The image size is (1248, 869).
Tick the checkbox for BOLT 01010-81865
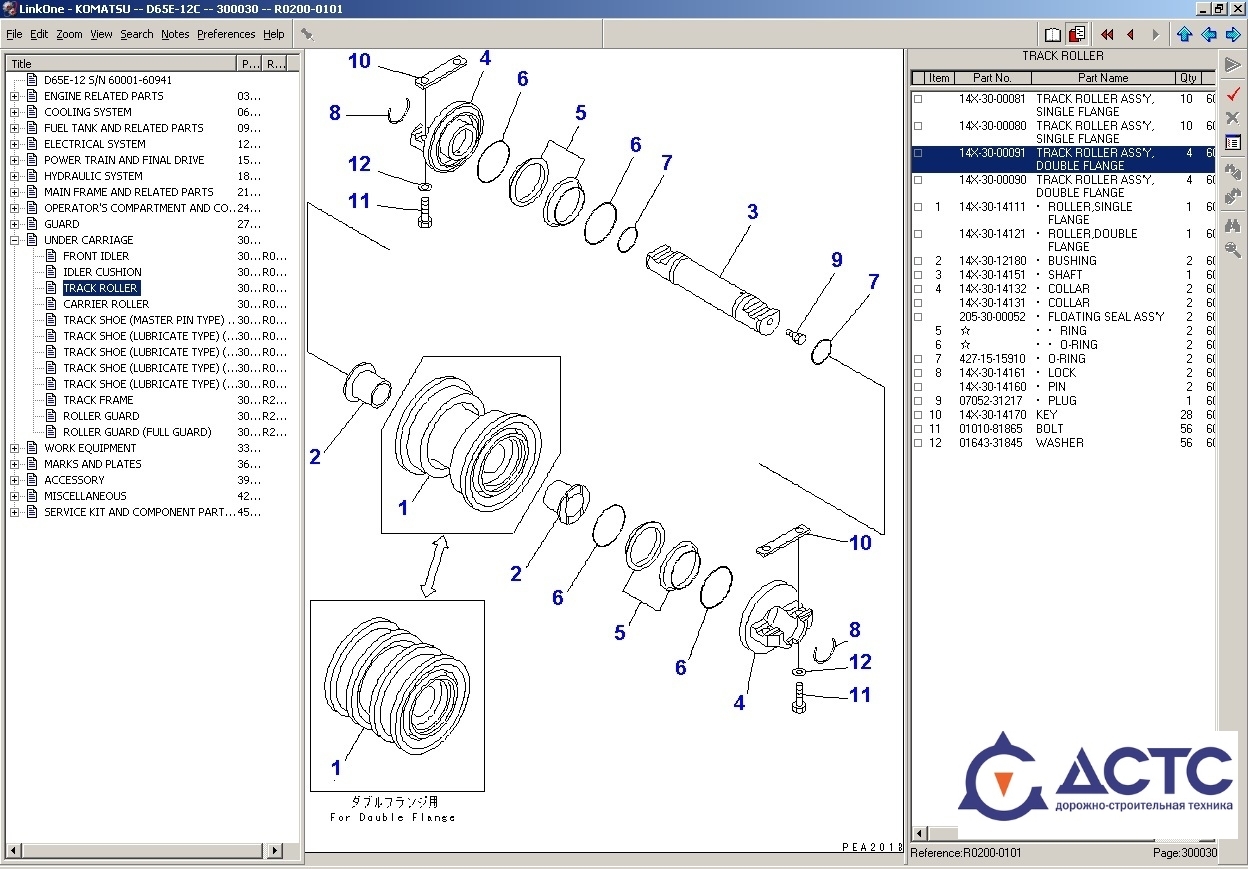pyautogui.click(x=918, y=429)
